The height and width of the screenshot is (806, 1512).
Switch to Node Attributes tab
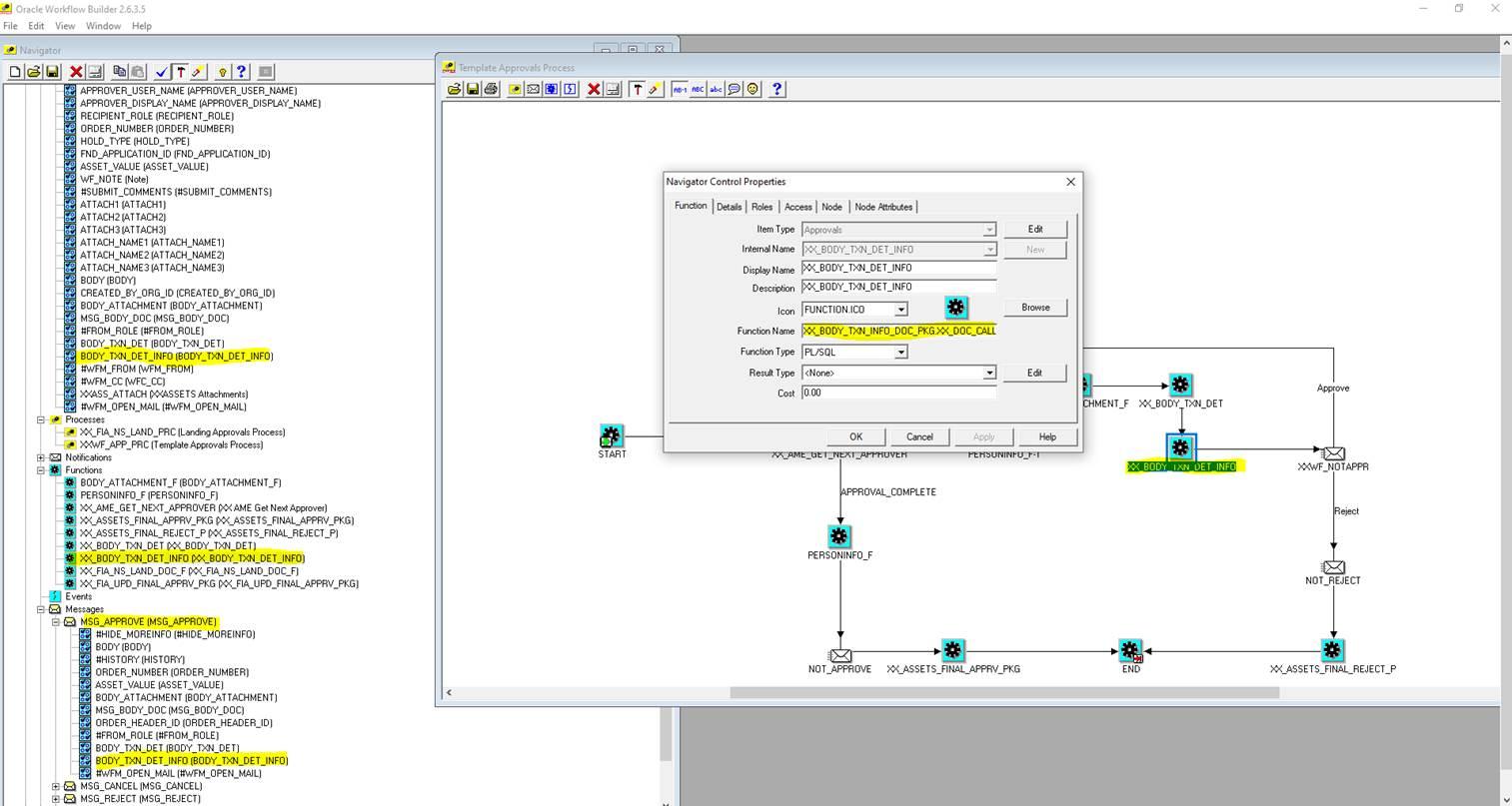pos(883,207)
